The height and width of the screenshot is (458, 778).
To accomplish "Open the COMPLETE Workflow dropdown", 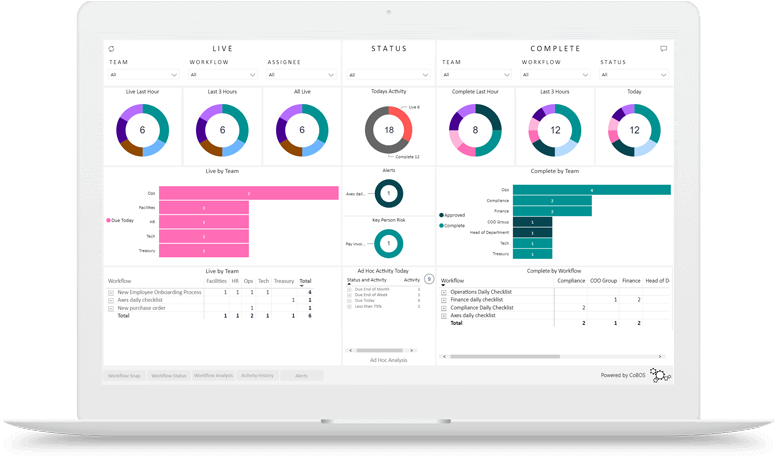I will pos(555,74).
